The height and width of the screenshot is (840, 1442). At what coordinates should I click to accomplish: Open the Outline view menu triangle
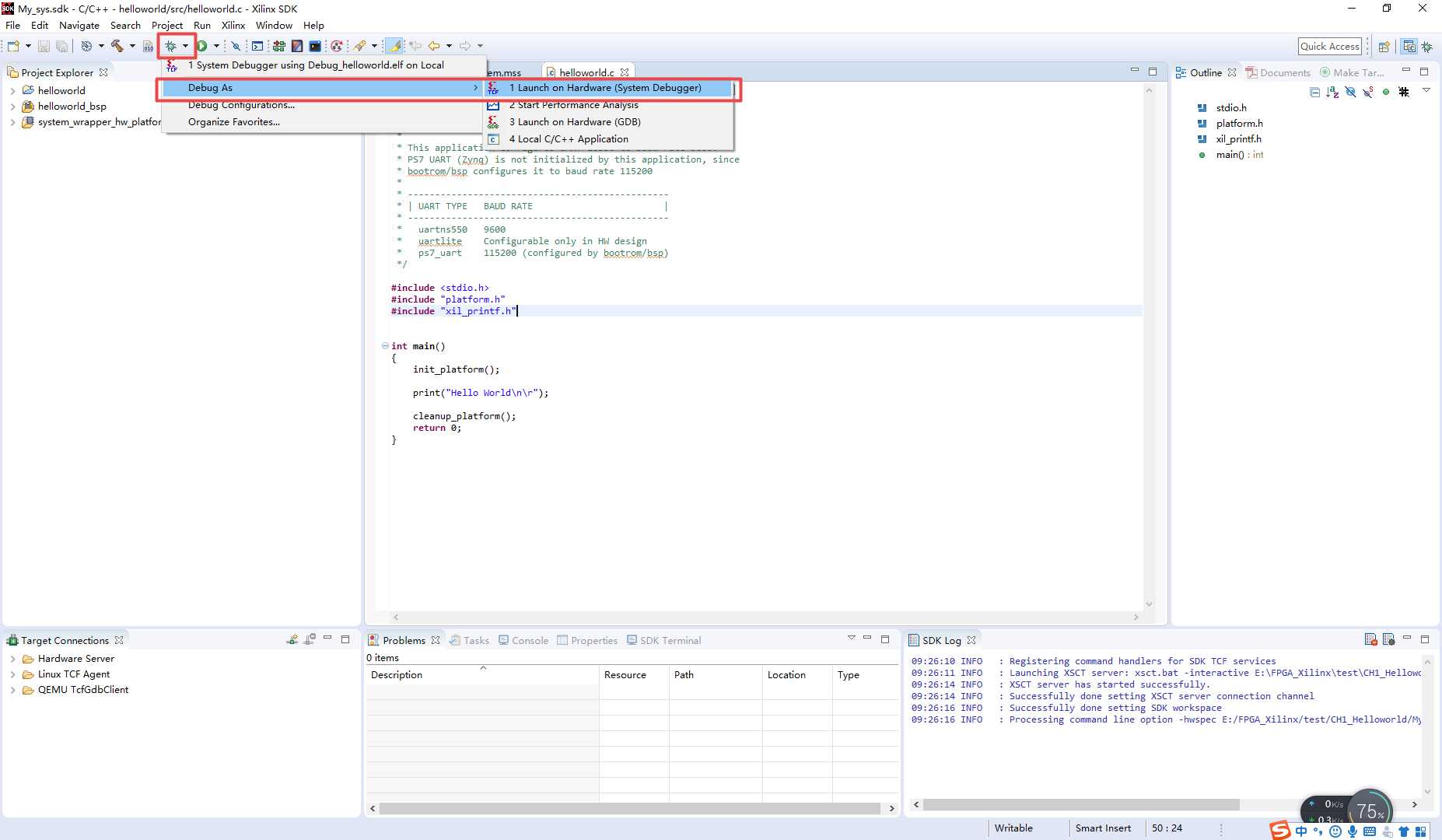[x=1426, y=91]
